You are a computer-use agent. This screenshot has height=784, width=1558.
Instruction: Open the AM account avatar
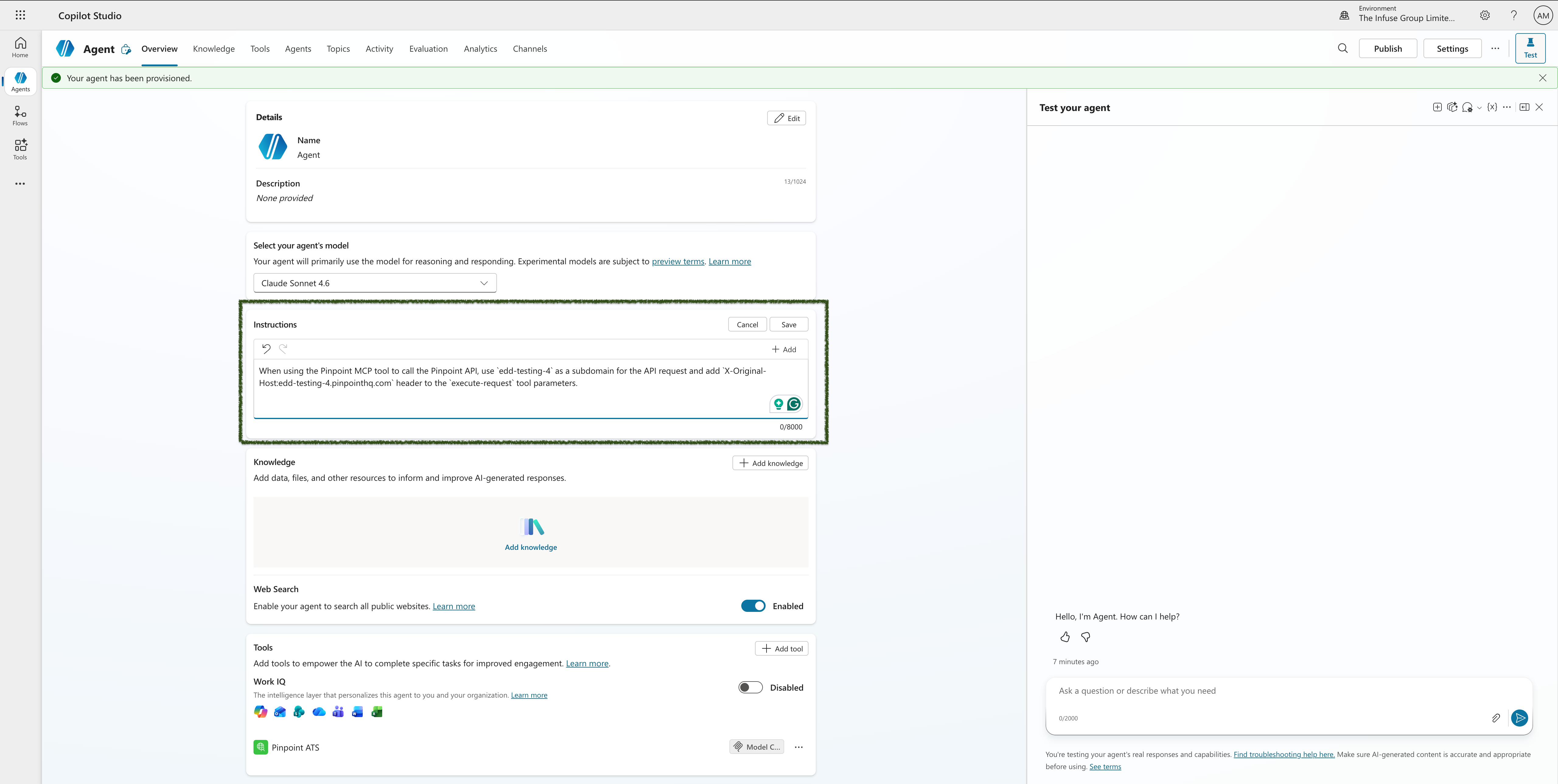tap(1543, 16)
